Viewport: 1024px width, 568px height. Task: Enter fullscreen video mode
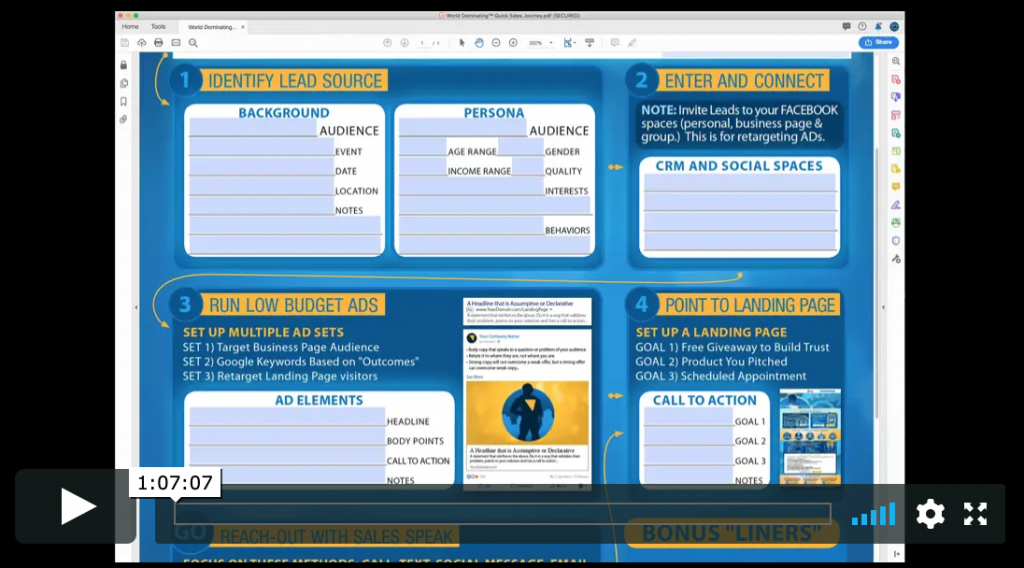coord(975,514)
